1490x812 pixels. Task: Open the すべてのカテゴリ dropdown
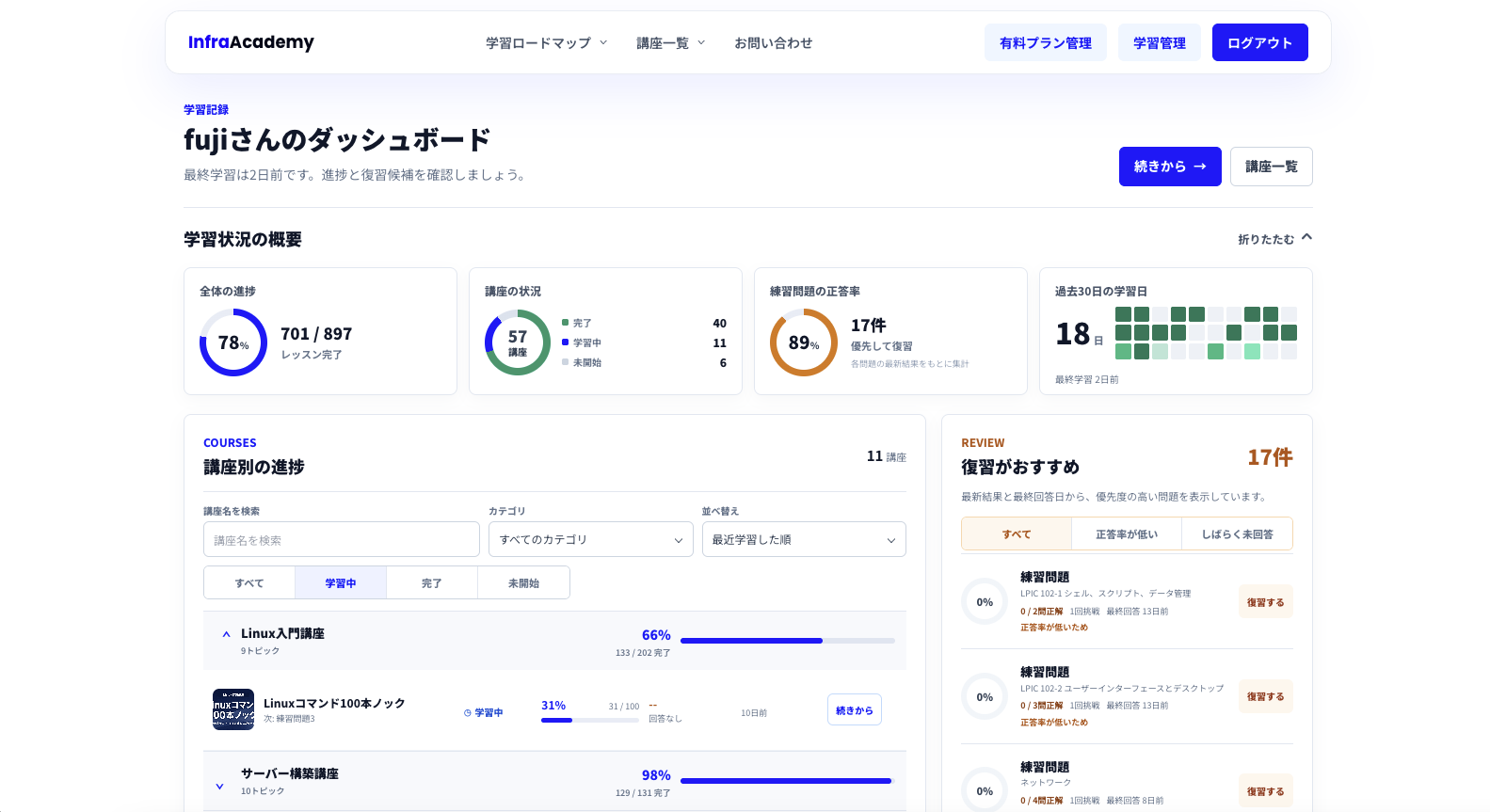click(590, 539)
